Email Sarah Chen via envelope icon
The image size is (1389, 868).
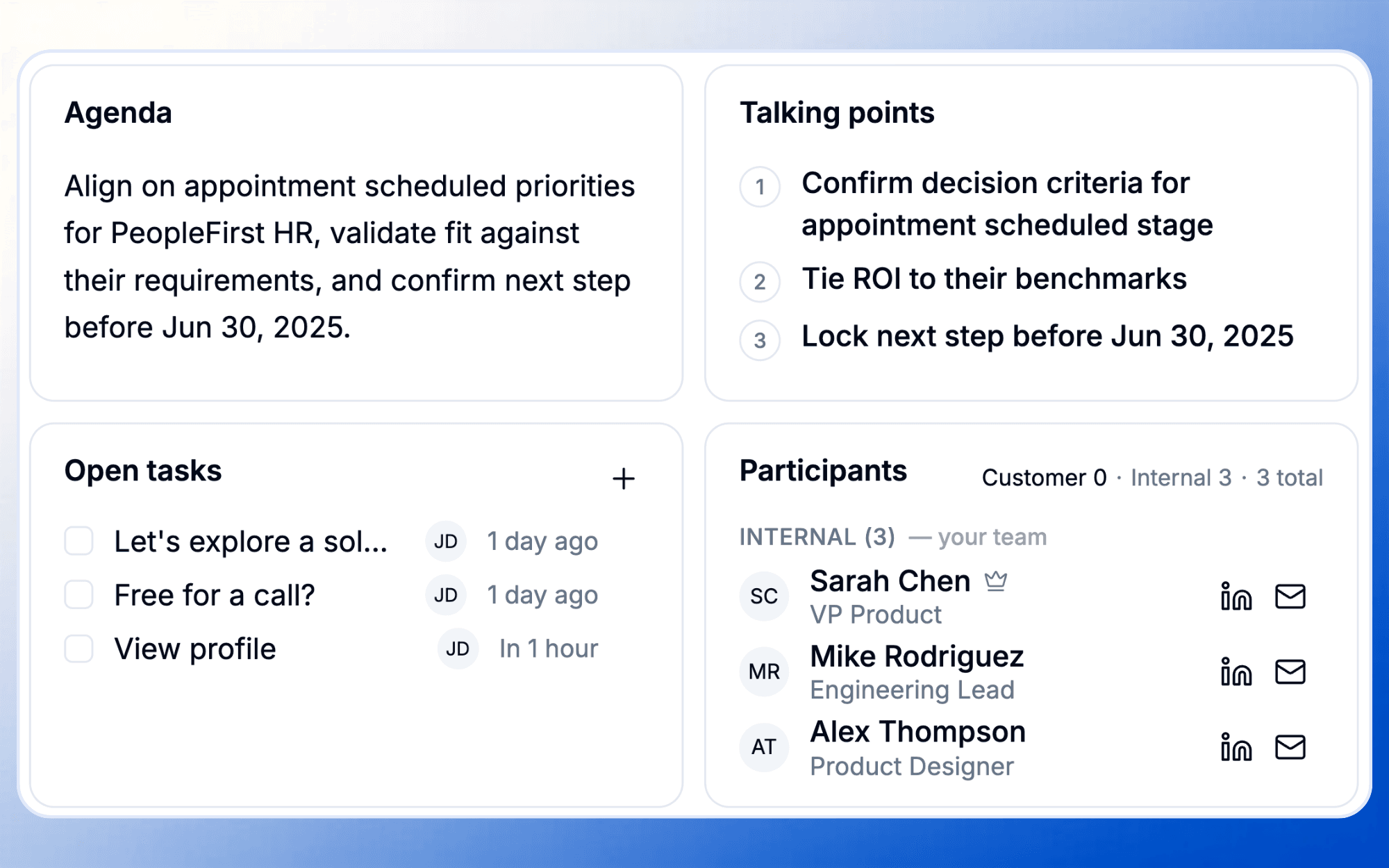(x=1290, y=596)
